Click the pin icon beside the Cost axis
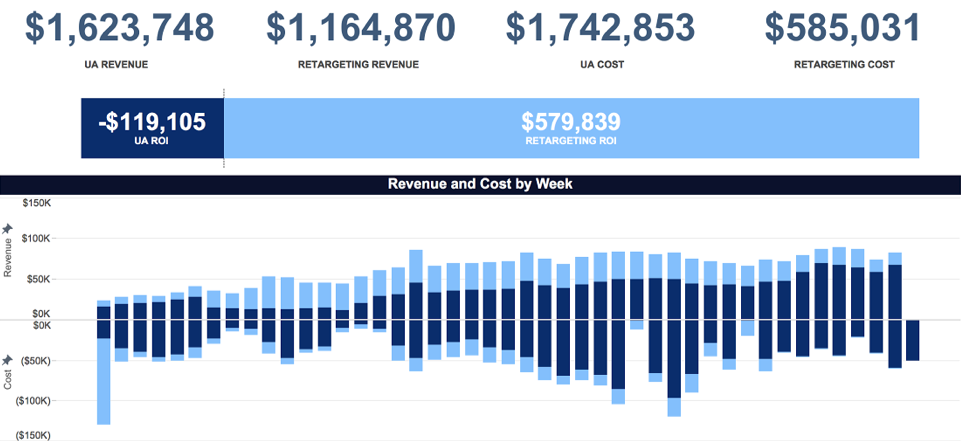This screenshot has width=961, height=441. tap(8, 359)
